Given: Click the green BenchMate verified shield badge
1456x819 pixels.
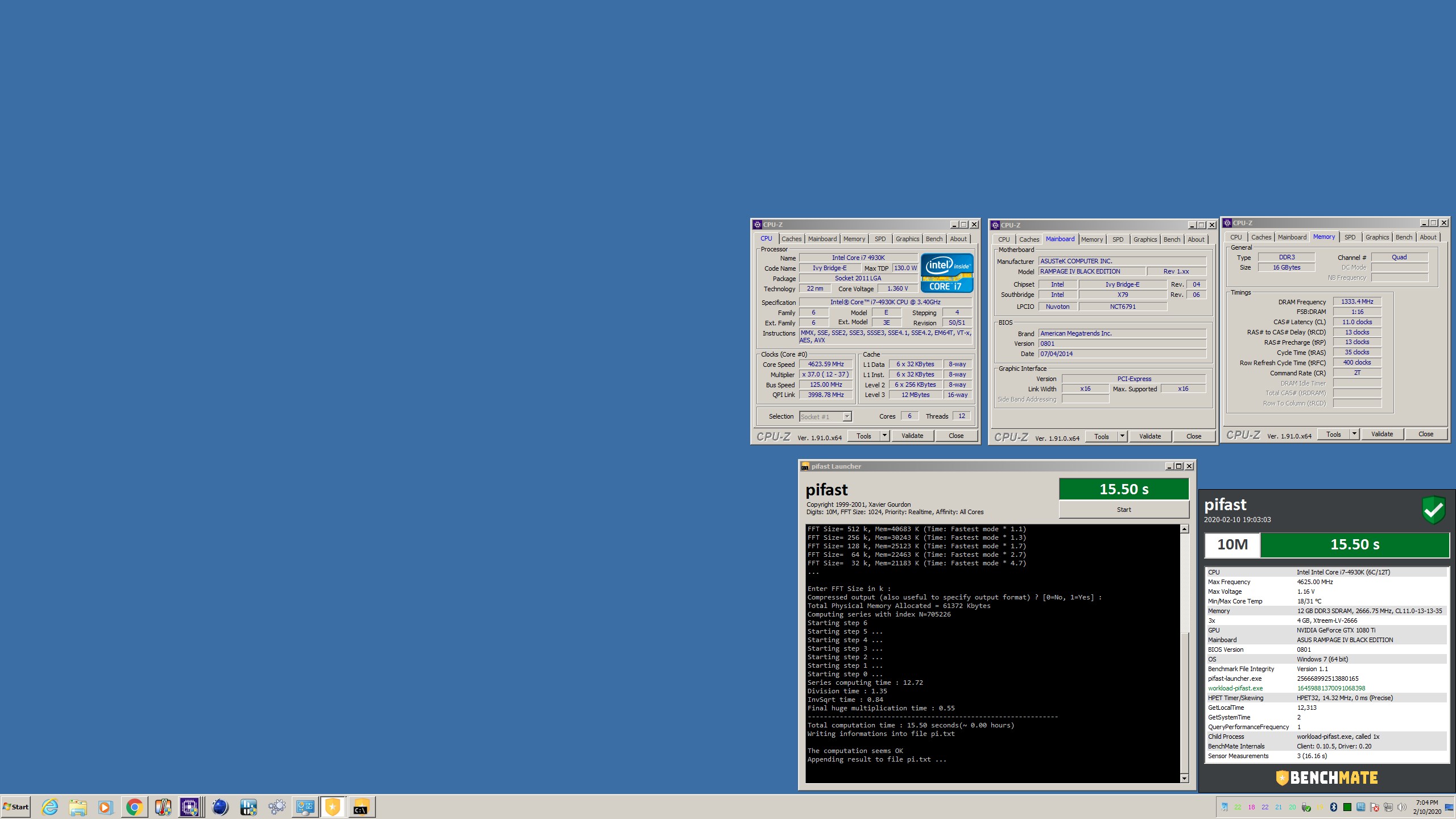Looking at the screenshot, I should 1433,510.
